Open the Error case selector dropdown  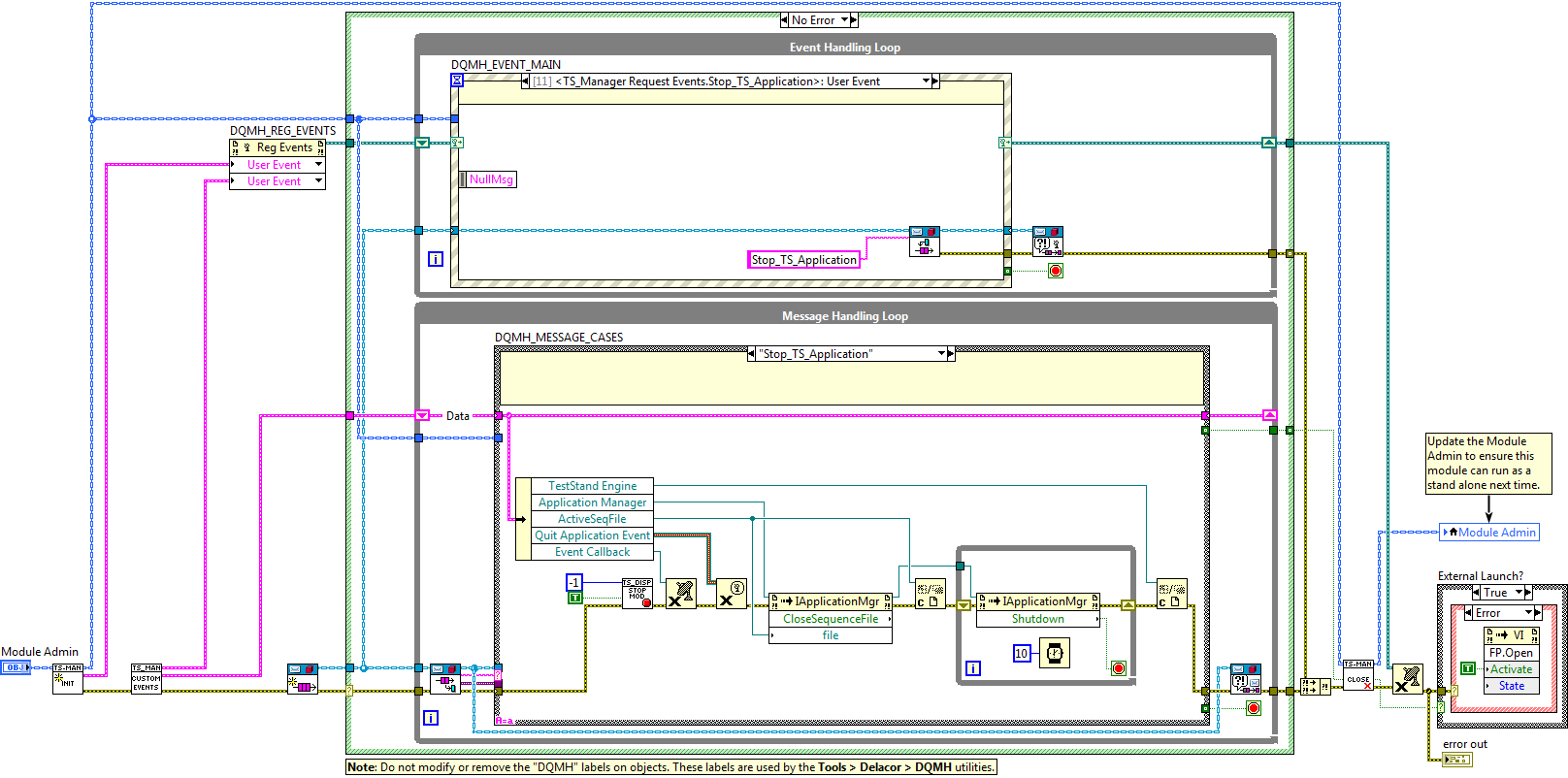[x=1527, y=613]
